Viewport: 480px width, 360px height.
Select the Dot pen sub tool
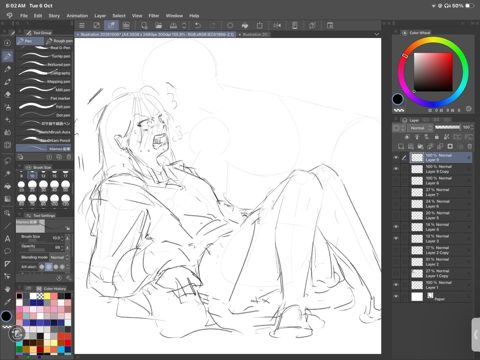pos(45,115)
